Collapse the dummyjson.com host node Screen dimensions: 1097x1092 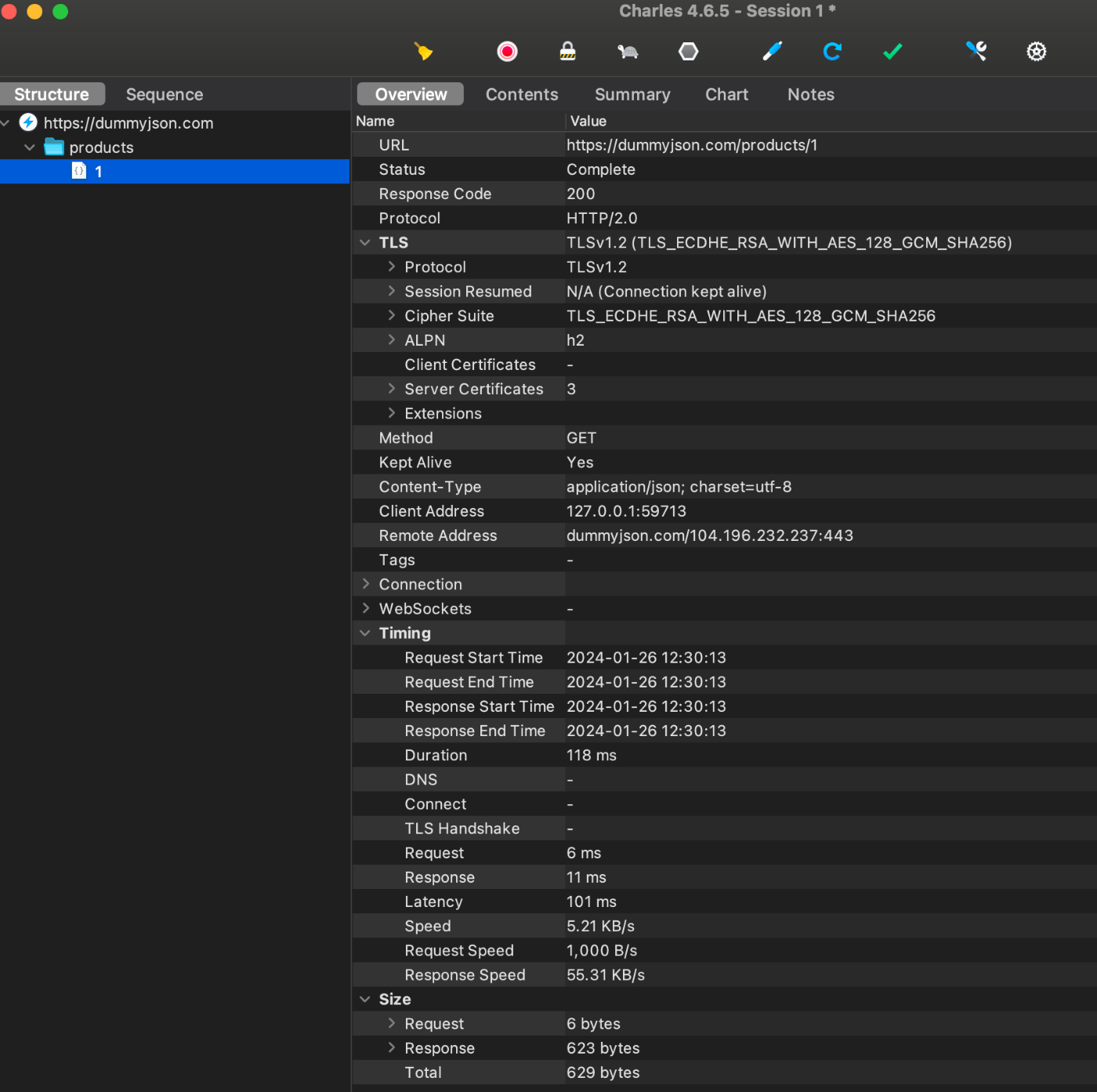(x=5, y=123)
